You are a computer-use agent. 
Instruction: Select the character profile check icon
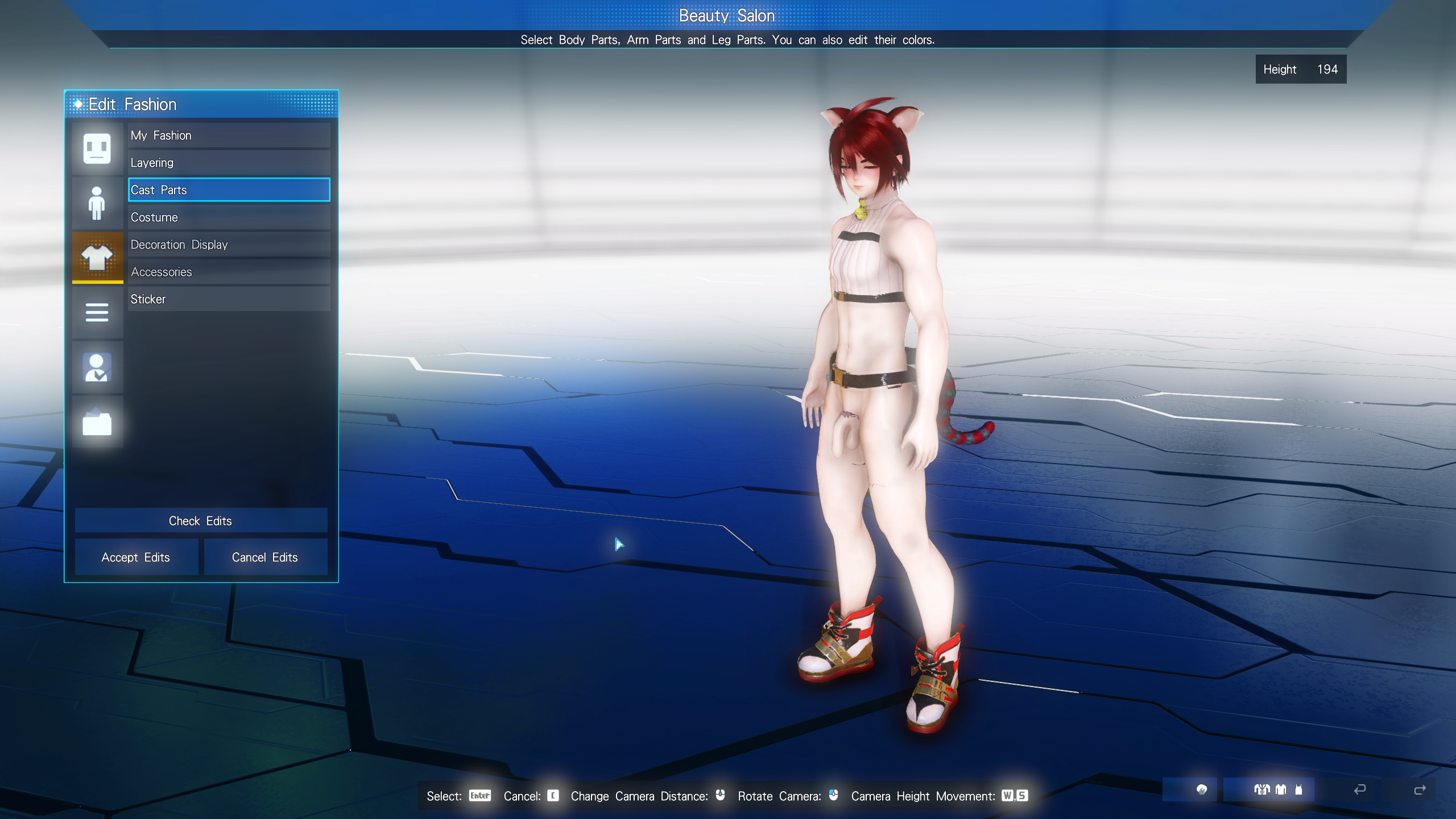[x=97, y=367]
